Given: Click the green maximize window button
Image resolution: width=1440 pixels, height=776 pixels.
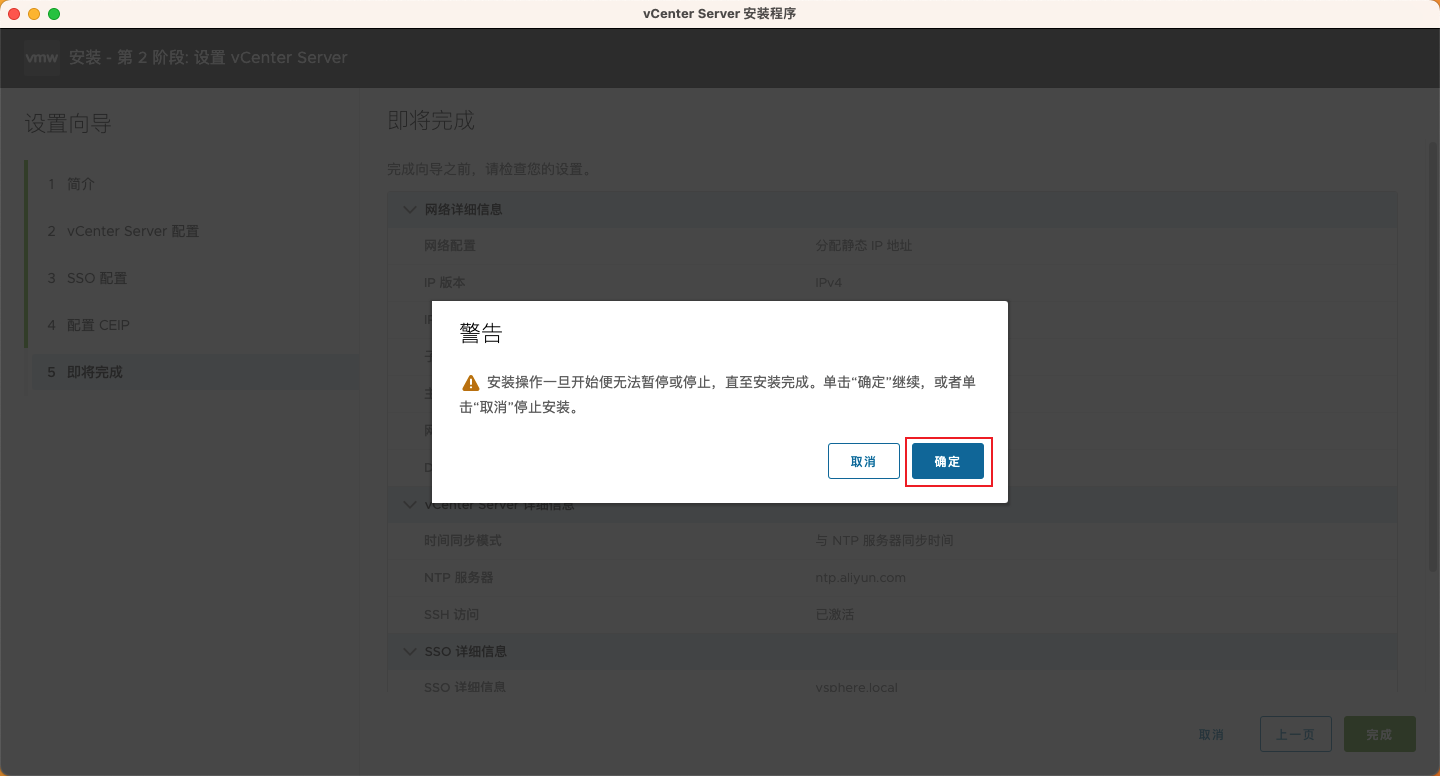Looking at the screenshot, I should coord(54,14).
